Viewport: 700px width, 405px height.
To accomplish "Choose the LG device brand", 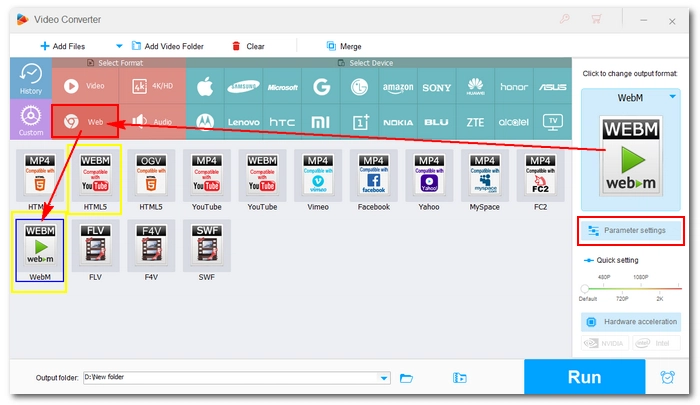I will [359, 87].
